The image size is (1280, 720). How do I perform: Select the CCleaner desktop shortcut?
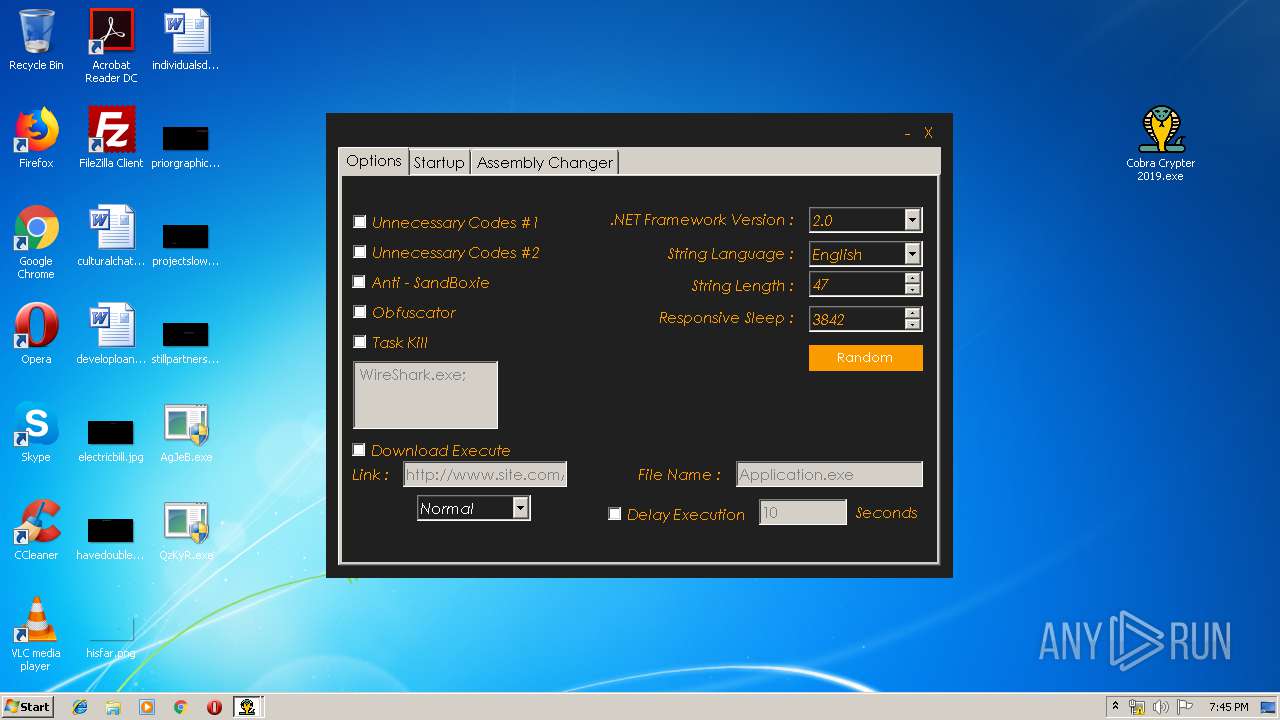click(36, 530)
